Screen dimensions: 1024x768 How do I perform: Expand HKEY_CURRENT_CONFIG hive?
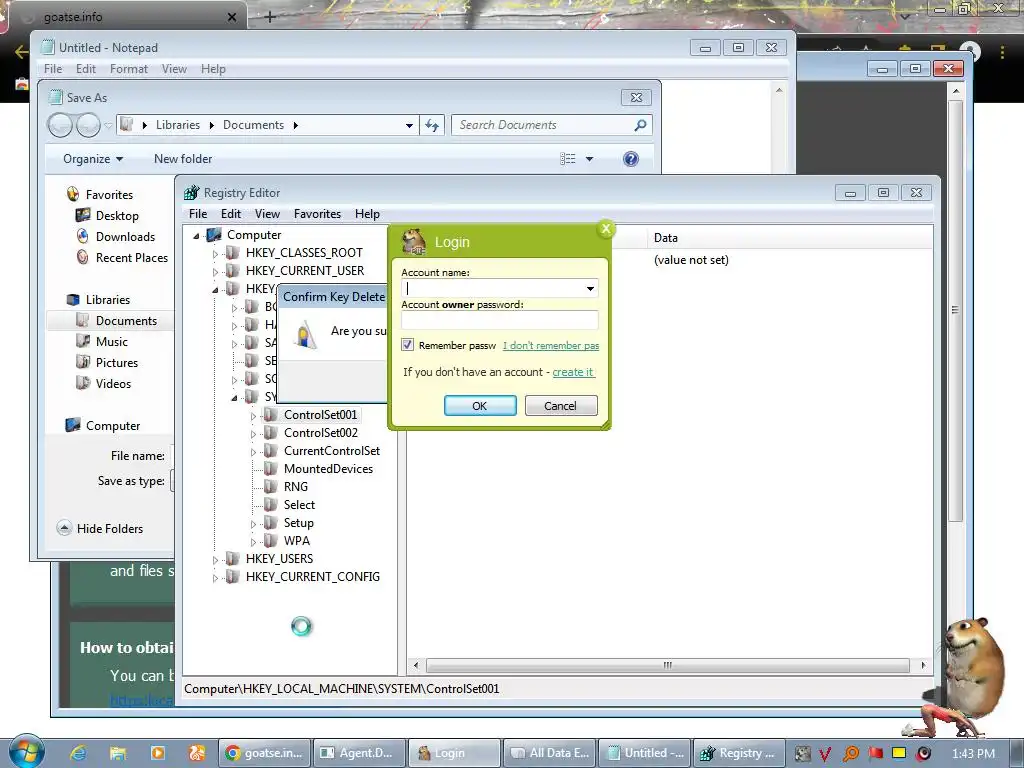click(215, 577)
